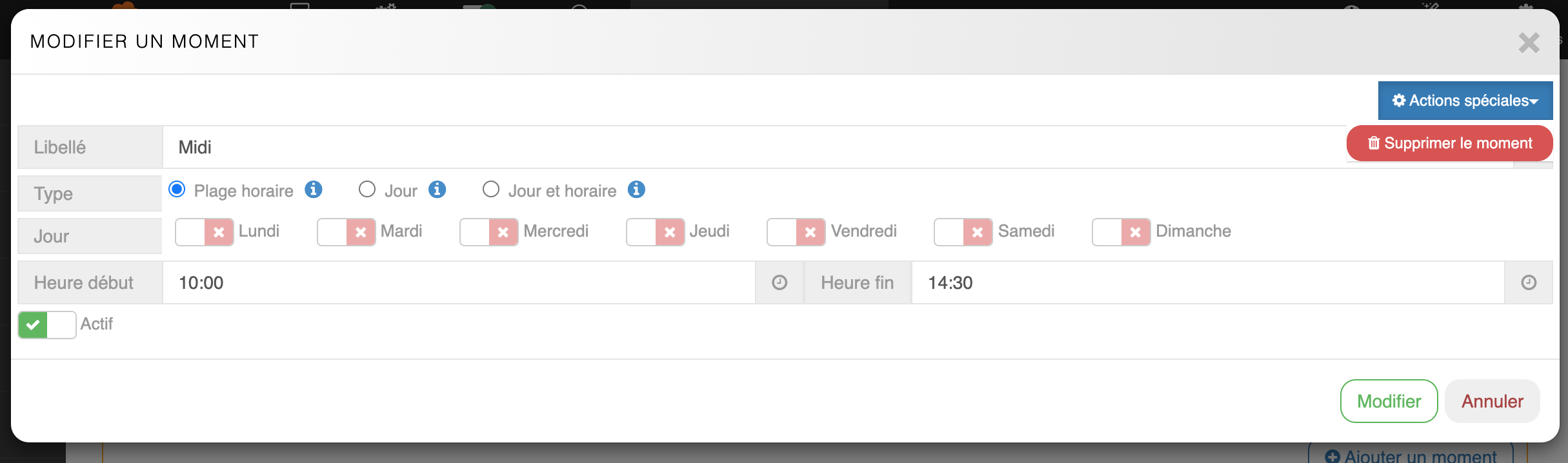Turn on the Mercredi toggle
The width and height of the screenshot is (1568, 463).
point(489,232)
